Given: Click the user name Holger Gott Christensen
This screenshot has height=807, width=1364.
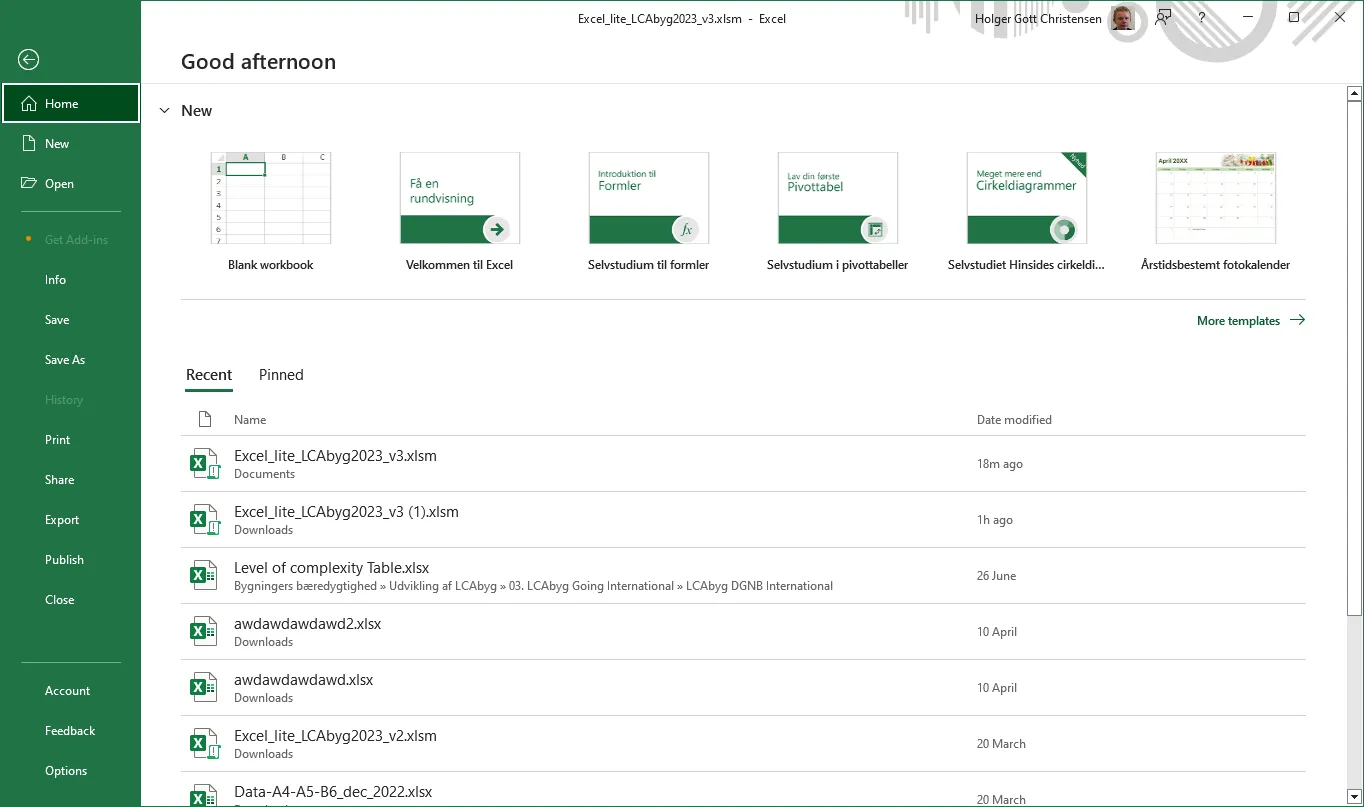Looking at the screenshot, I should tap(1038, 19).
